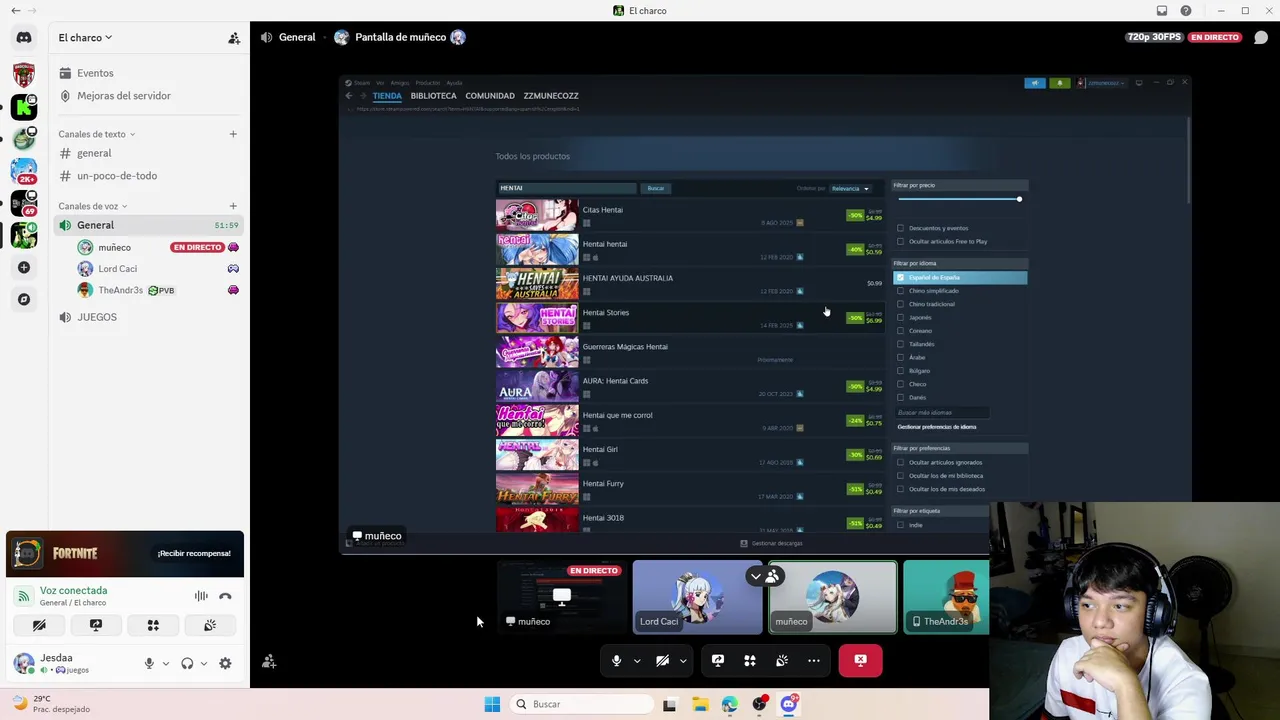This screenshot has height=720, width=1280.
Task: Open microphone input options arrow in user panel
Action: tap(166, 663)
